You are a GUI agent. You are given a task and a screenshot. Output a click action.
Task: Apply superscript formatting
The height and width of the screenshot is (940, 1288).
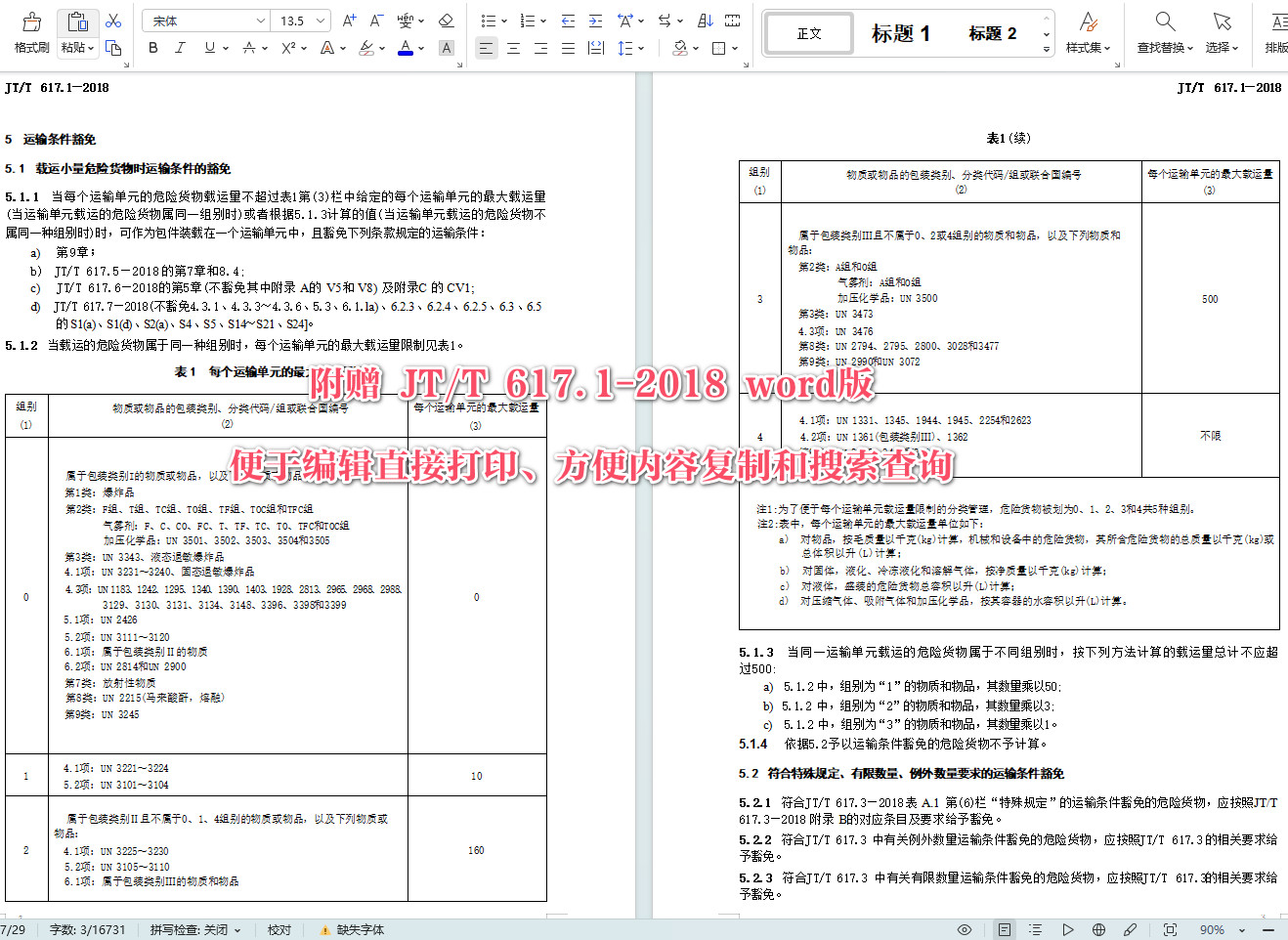[285, 47]
